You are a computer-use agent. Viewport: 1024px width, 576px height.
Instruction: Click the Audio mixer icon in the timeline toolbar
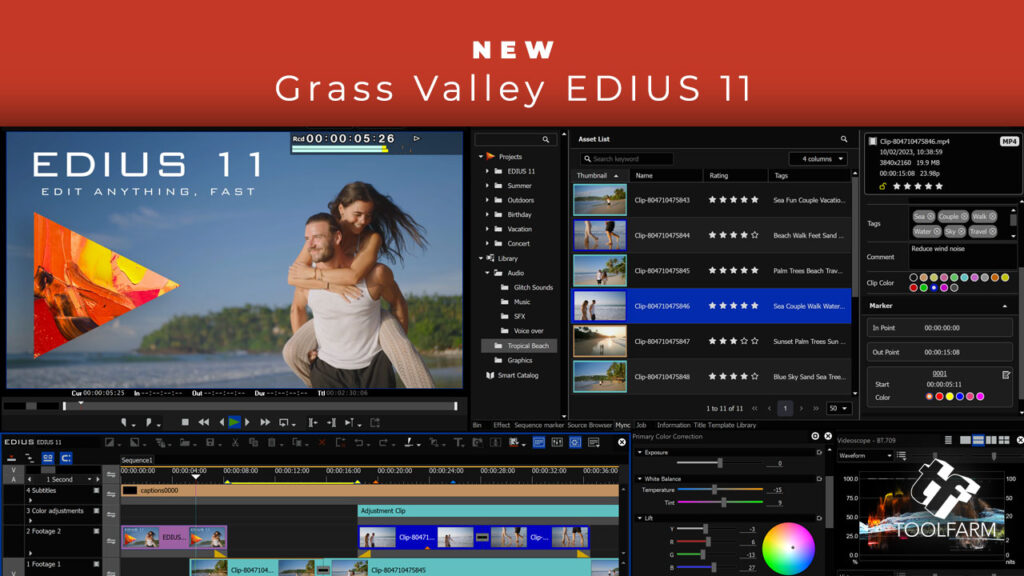(x=557, y=443)
